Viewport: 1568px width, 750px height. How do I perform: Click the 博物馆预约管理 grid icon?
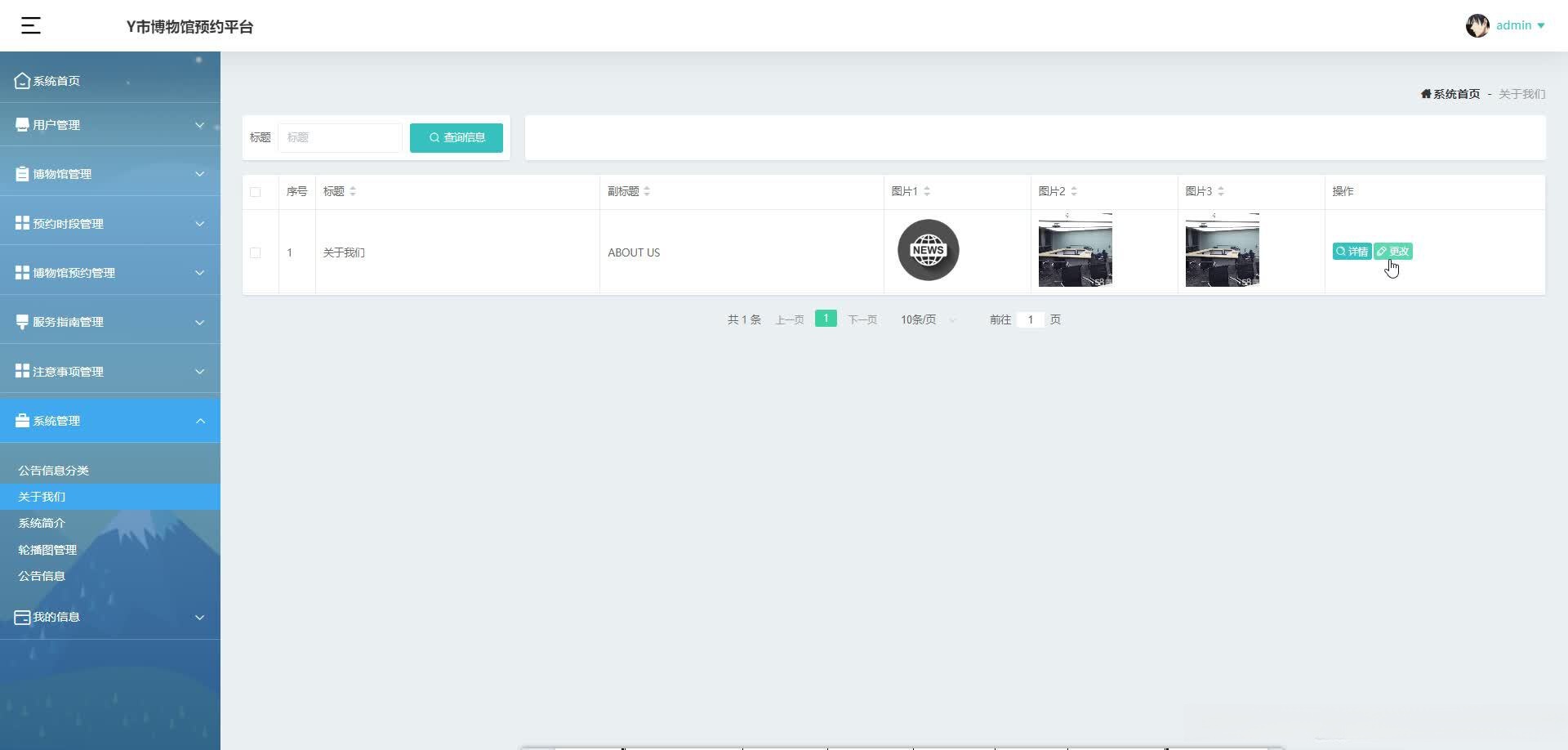[x=22, y=272]
